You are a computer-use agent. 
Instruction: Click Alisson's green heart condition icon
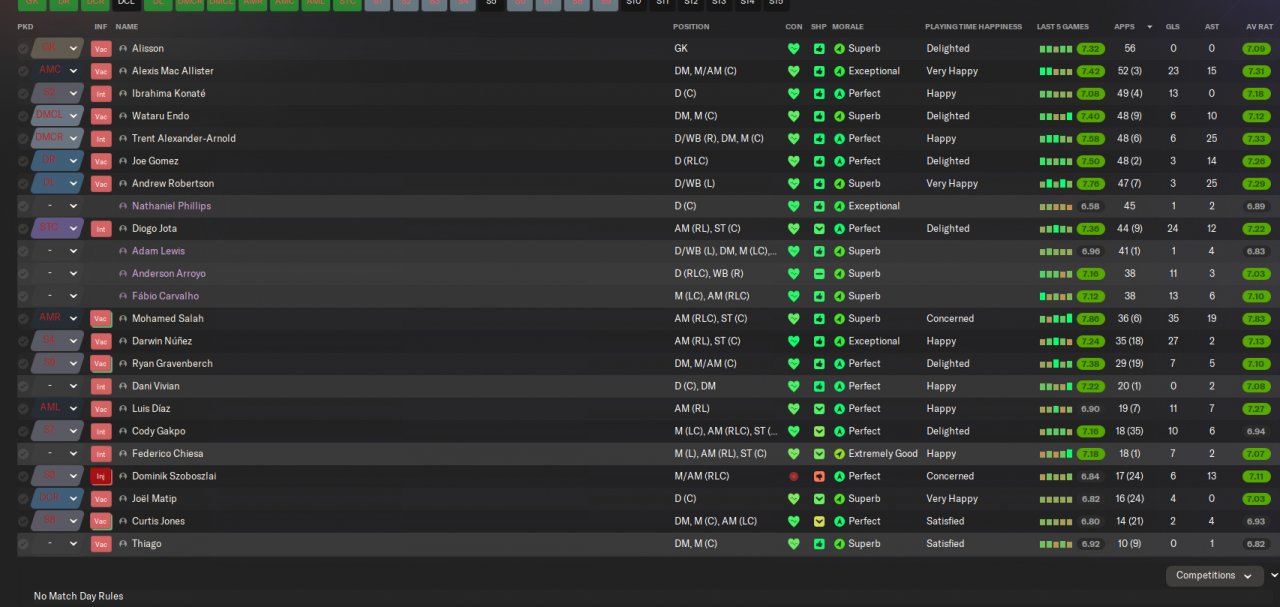click(x=794, y=48)
